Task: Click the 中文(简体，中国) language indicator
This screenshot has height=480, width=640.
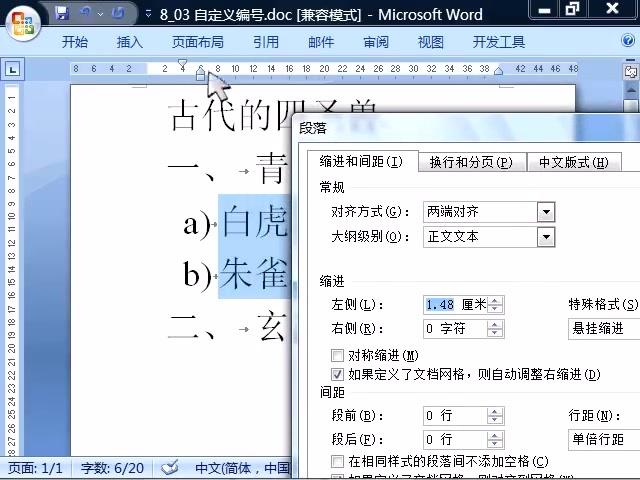Action: click(x=242, y=468)
